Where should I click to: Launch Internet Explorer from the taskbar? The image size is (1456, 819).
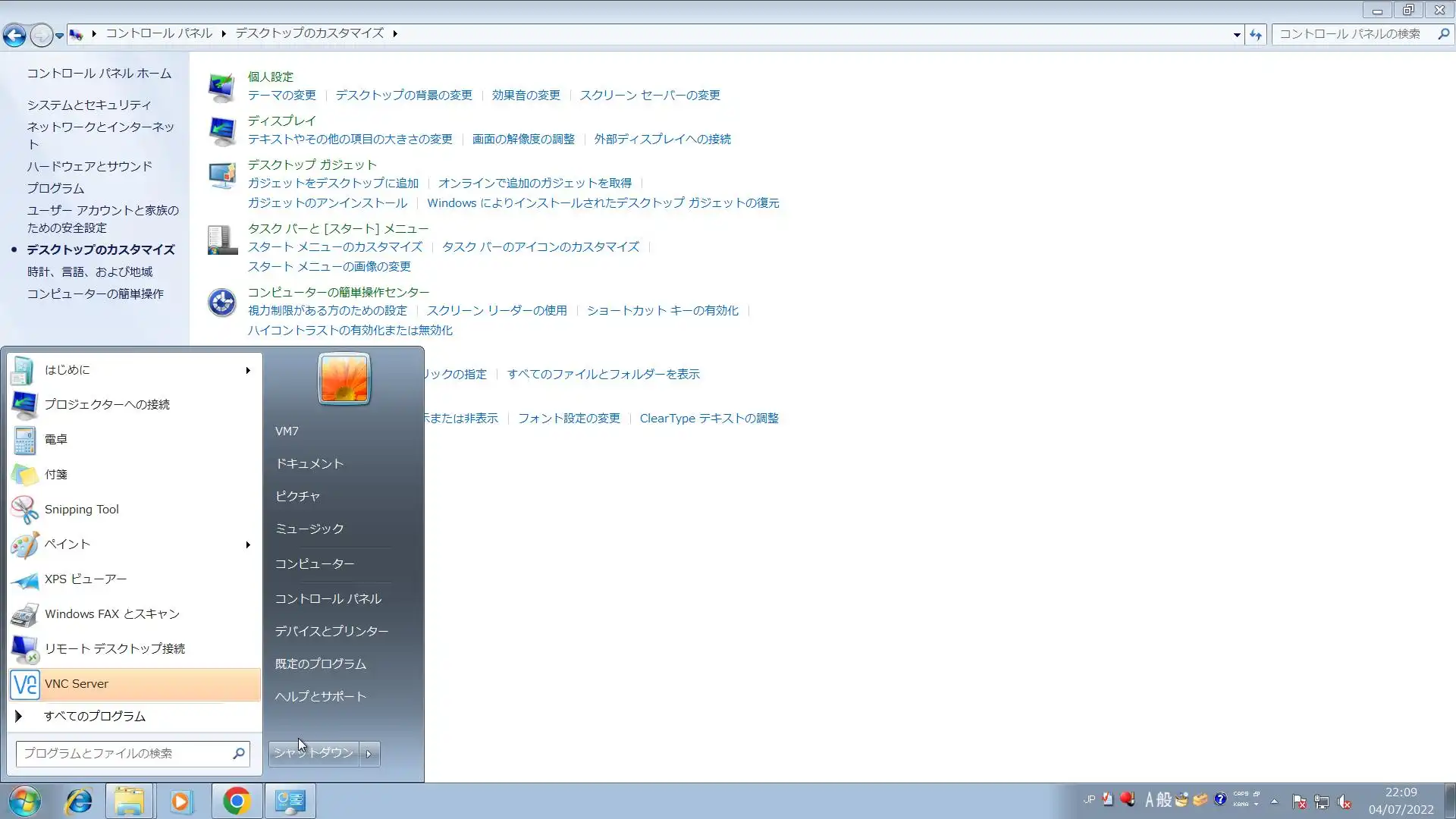[78, 802]
